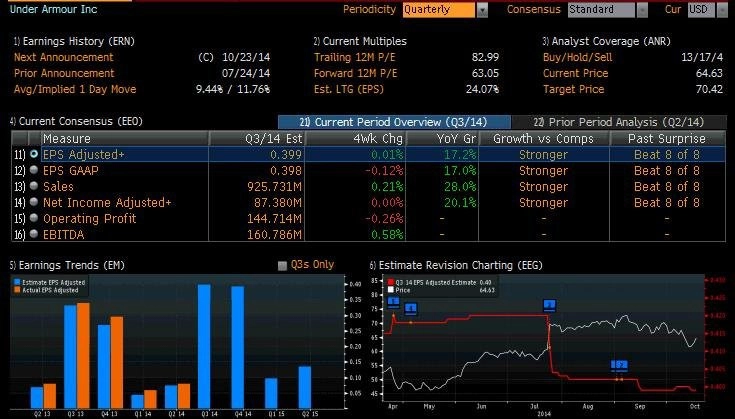The height and width of the screenshot is (419, 735).
Task: Open Current Multiples section
Action: pyautogui.click(x=360, y=41)
